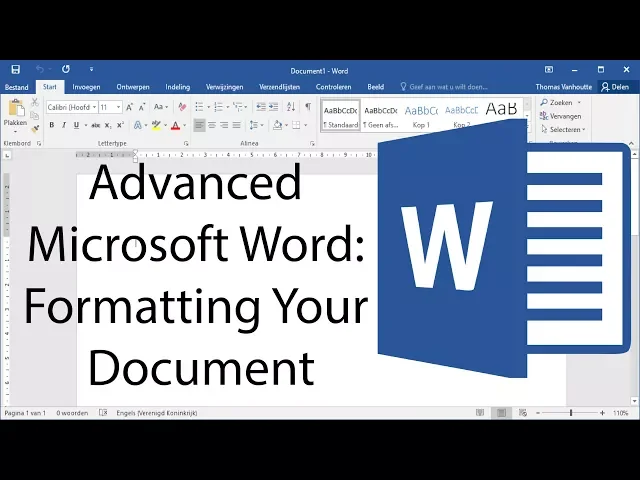Cut selection with the scissors icon
This screenshot has width=640, height=480.
35,102
